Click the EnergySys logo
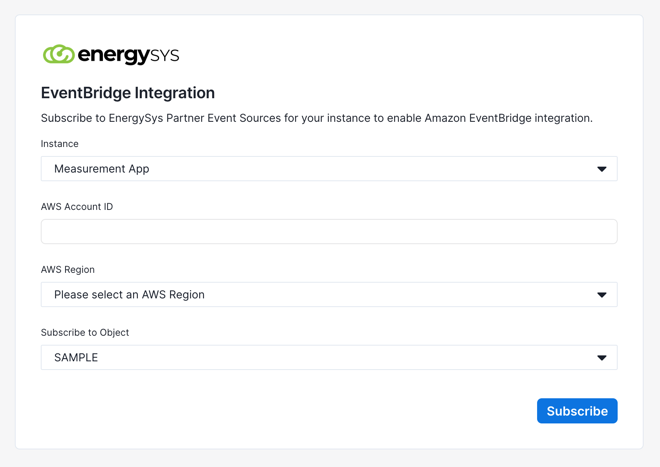 [x=111, y=55]
